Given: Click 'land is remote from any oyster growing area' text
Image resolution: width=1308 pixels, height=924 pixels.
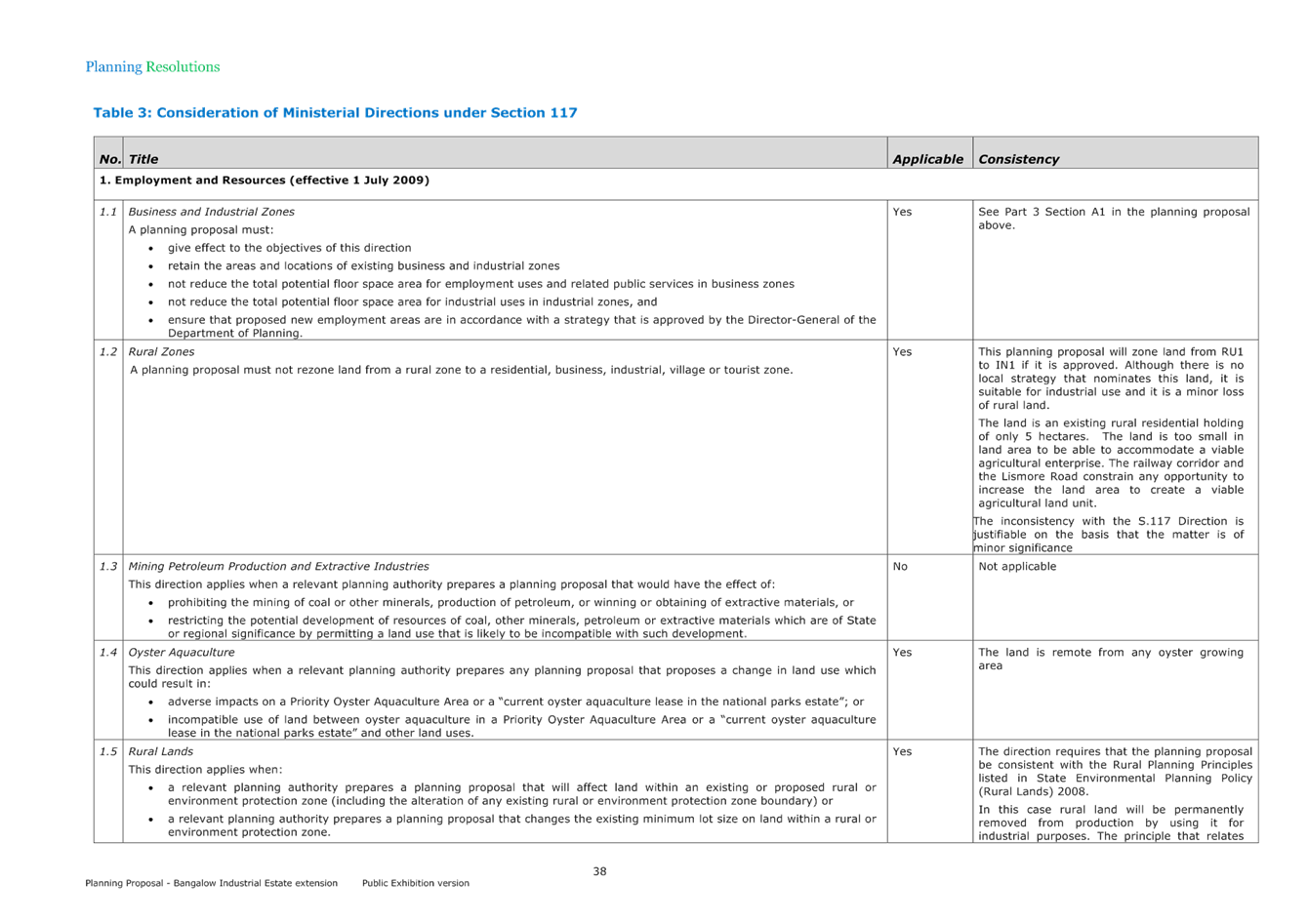Looking at the screenshot, I should 1111,660.
